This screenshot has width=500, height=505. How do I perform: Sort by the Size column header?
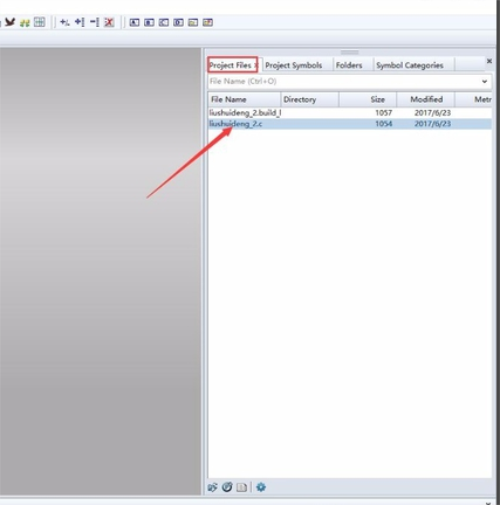click(368, 99)
